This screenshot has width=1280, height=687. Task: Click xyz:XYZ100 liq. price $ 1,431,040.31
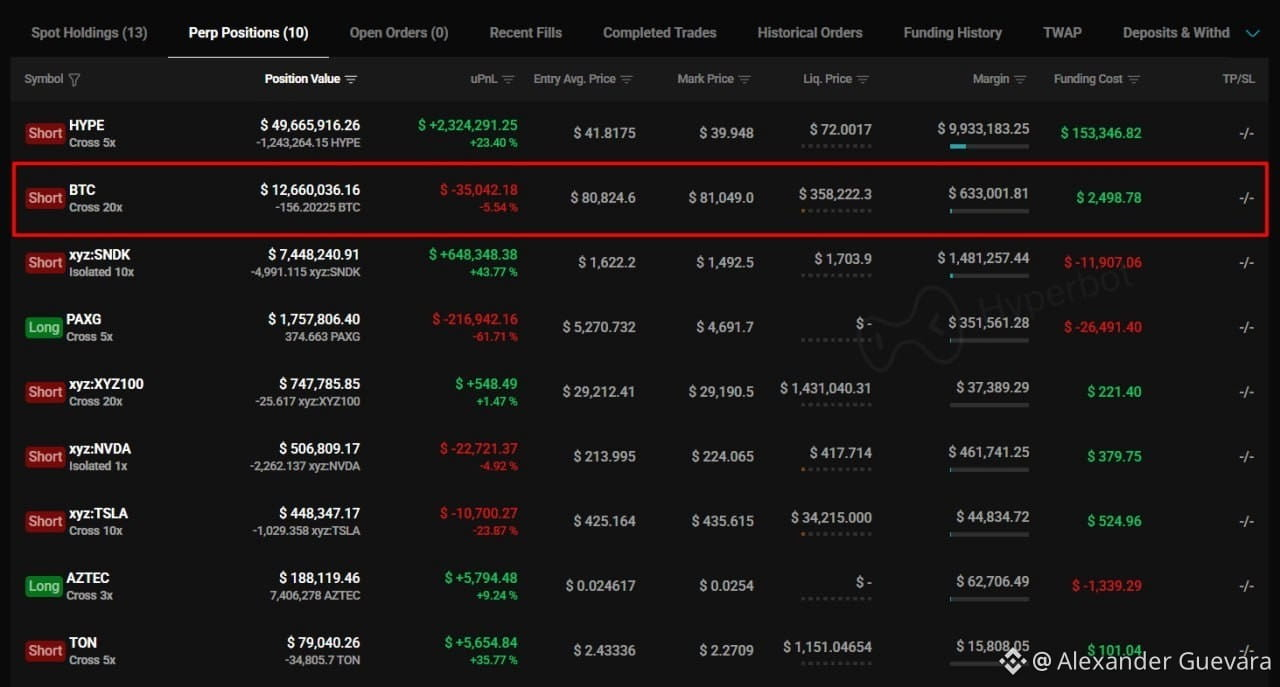pyautogui.click(x=826, y=388)
